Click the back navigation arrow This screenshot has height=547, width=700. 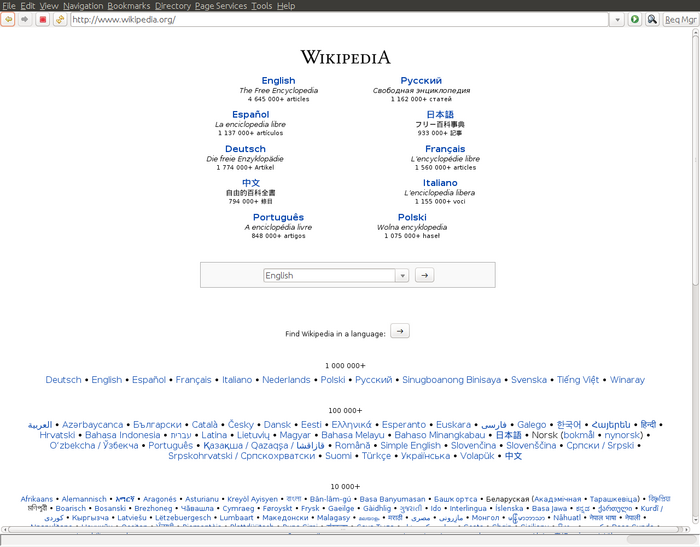click(x=8, y=19)
